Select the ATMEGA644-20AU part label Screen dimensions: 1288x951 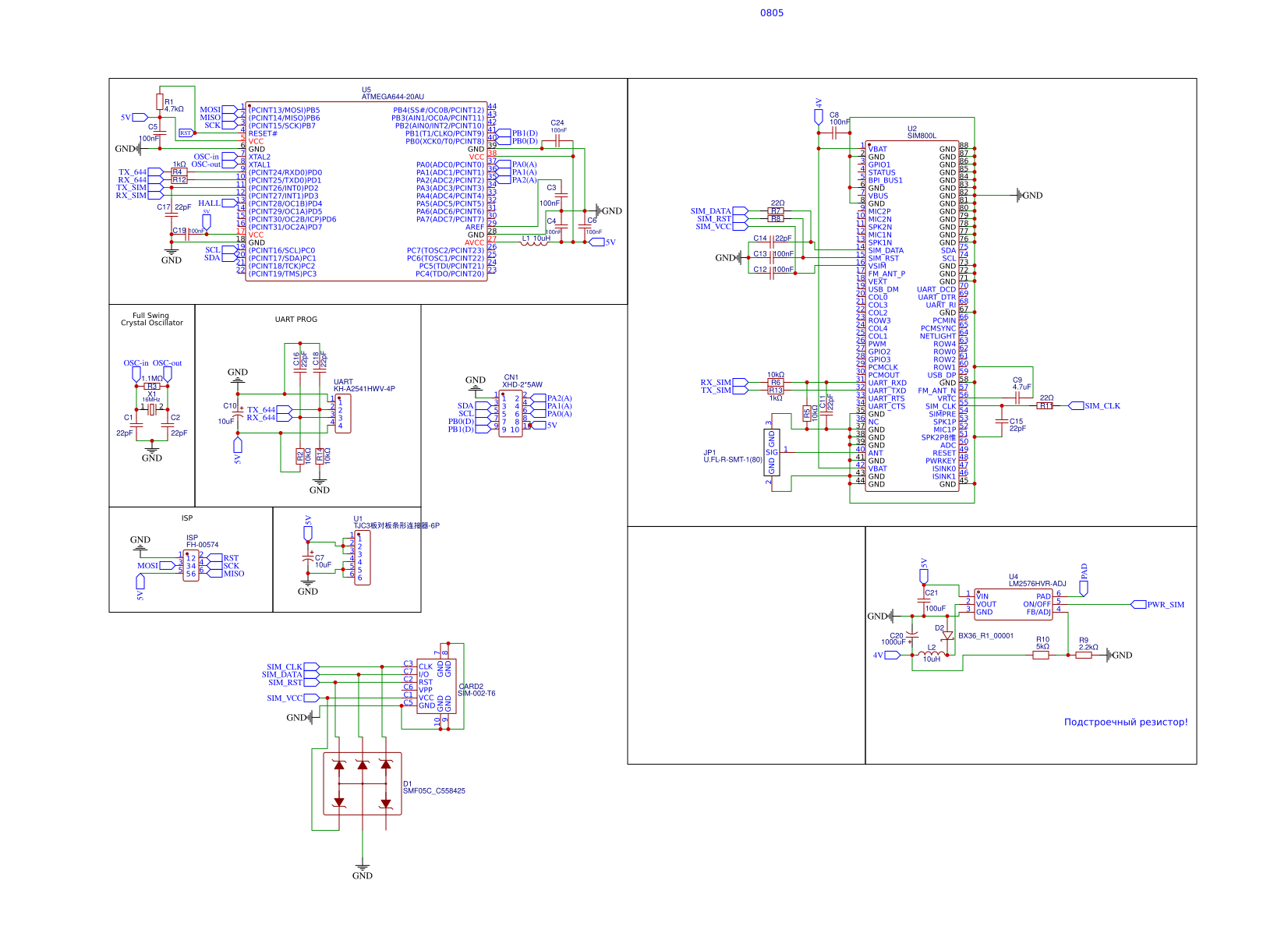[393, 97]
